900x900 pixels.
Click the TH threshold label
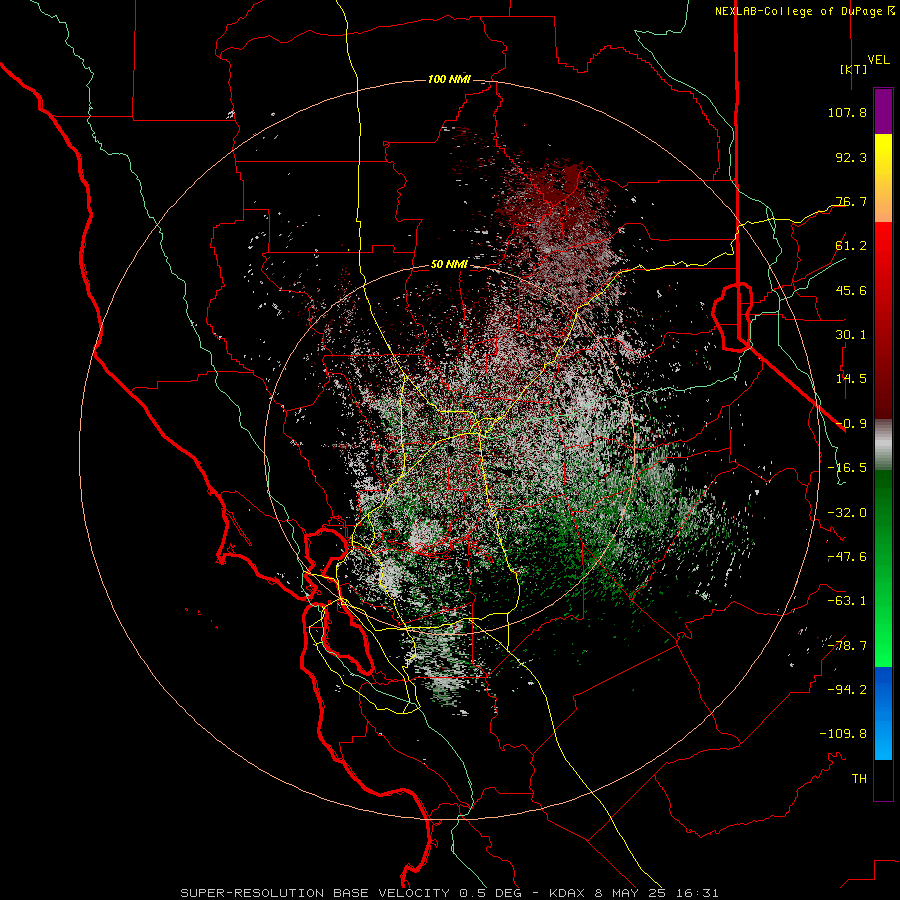tap(859, 779)
